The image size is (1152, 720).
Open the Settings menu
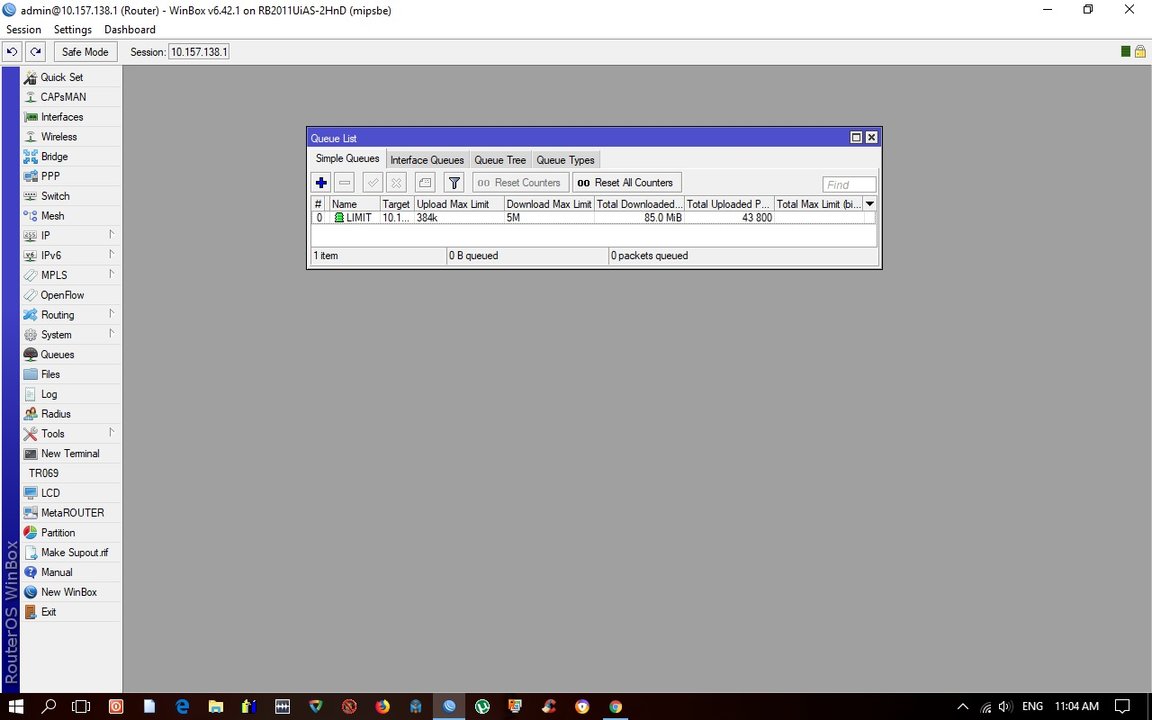73,29
